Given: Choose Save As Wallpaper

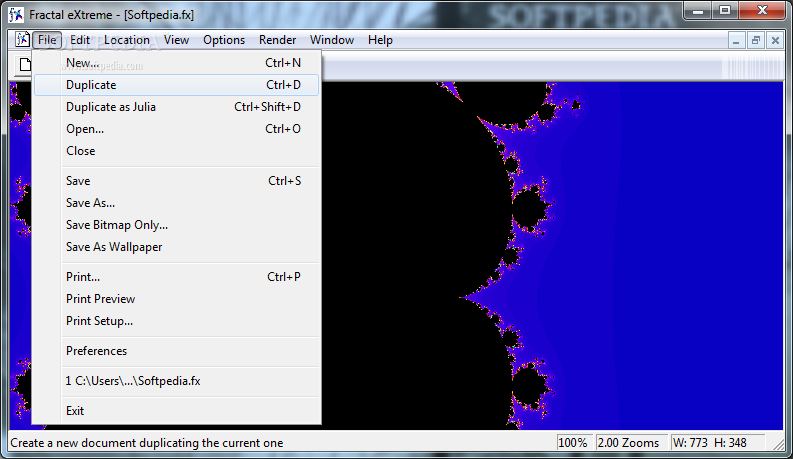Looking at the screenshot, I should pos(177,247).
